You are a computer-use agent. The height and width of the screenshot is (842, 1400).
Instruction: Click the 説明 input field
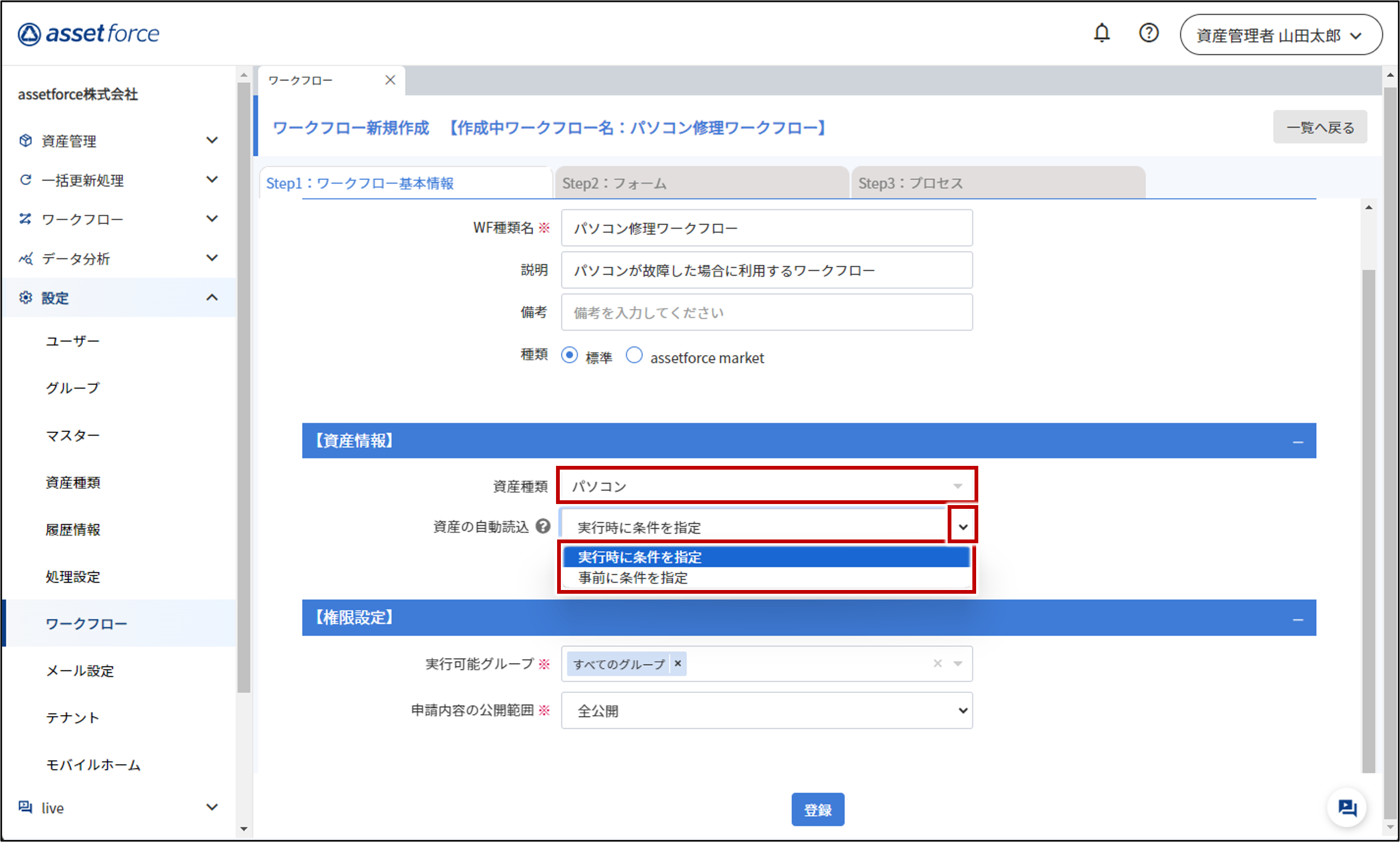coord(767,270)
